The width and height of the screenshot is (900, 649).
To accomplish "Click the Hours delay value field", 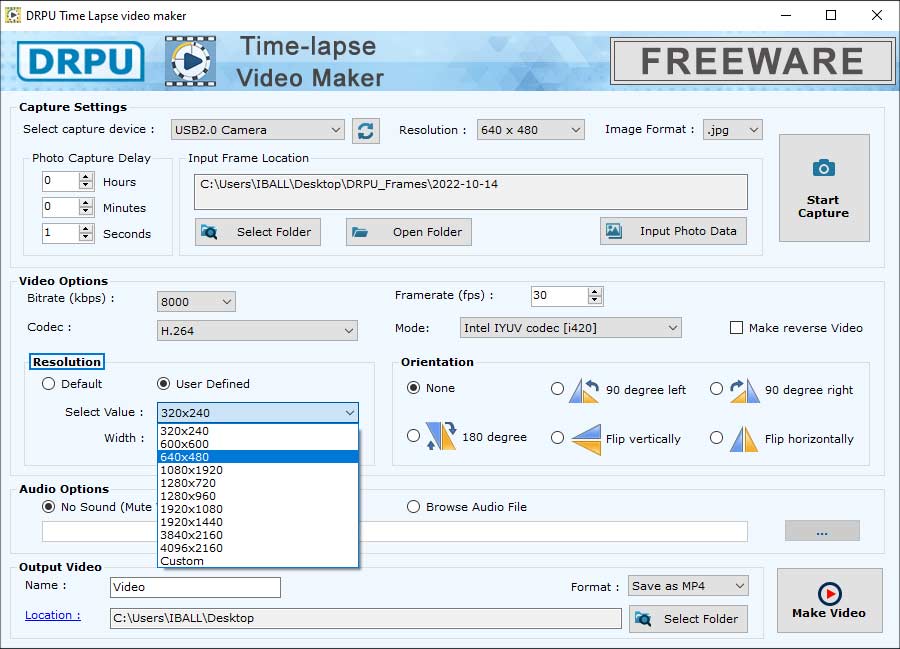I will tap(60, 181).
